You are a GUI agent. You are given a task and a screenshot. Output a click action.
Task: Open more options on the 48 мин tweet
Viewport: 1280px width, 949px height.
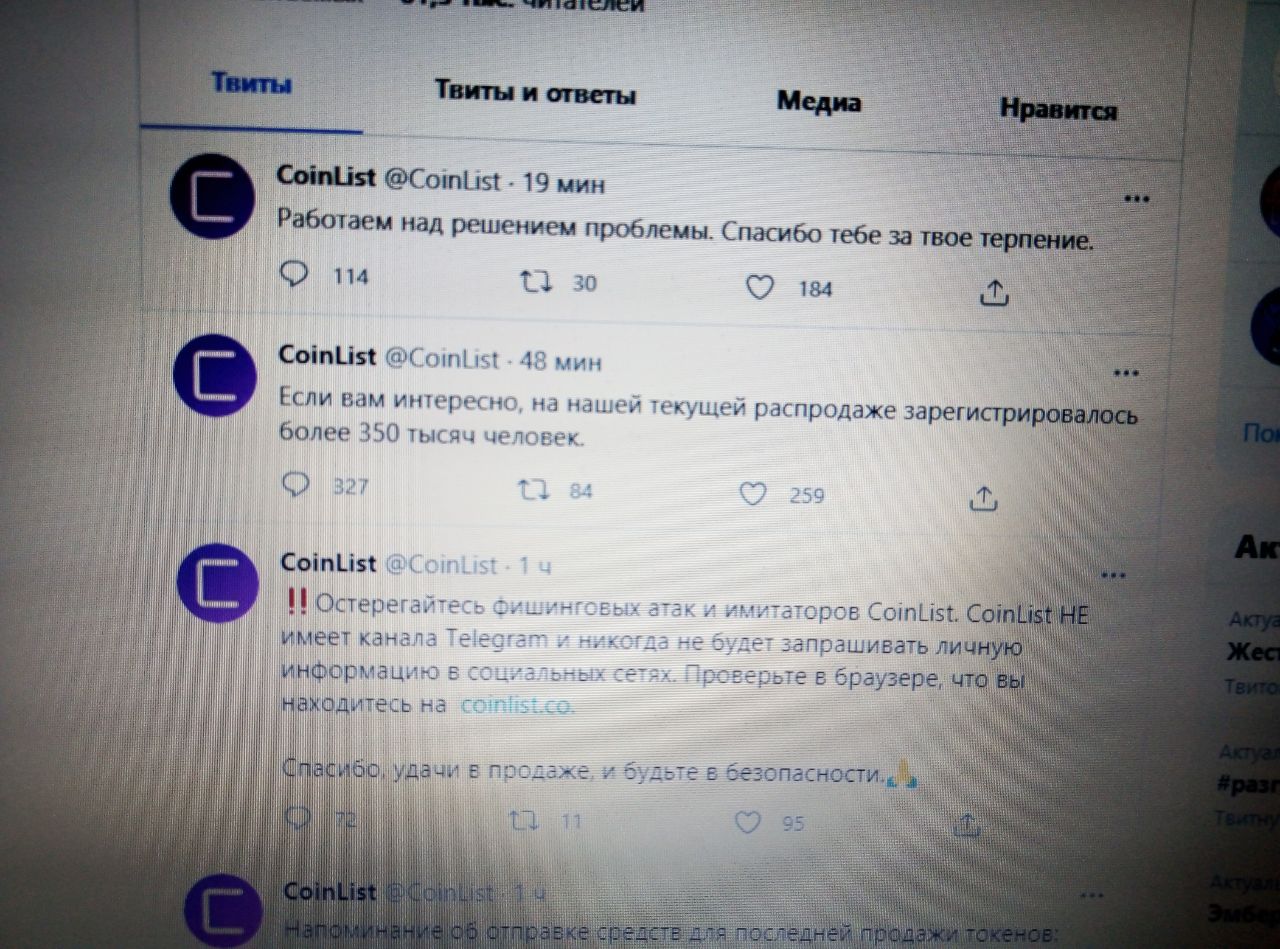[x=1126, y=373]
